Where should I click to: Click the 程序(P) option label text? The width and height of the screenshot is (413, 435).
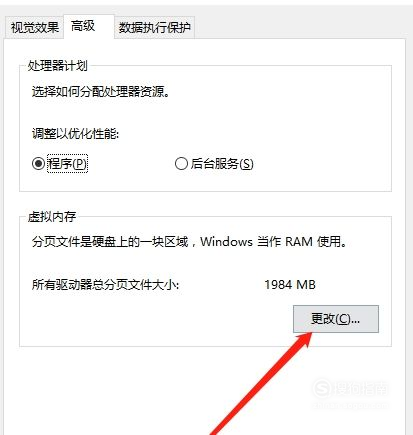(67, 164)
